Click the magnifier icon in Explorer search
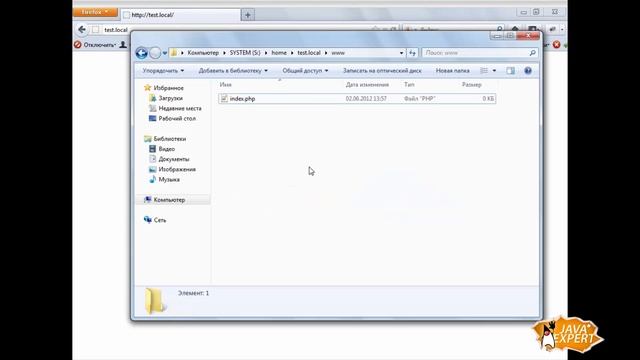This screenshot has height=360, width=640. pos(532,53)
